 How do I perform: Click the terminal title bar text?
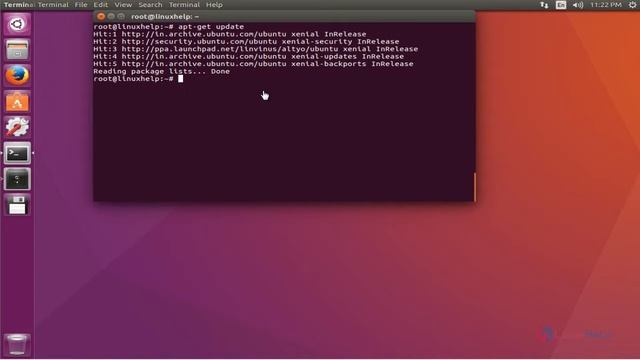165,17
